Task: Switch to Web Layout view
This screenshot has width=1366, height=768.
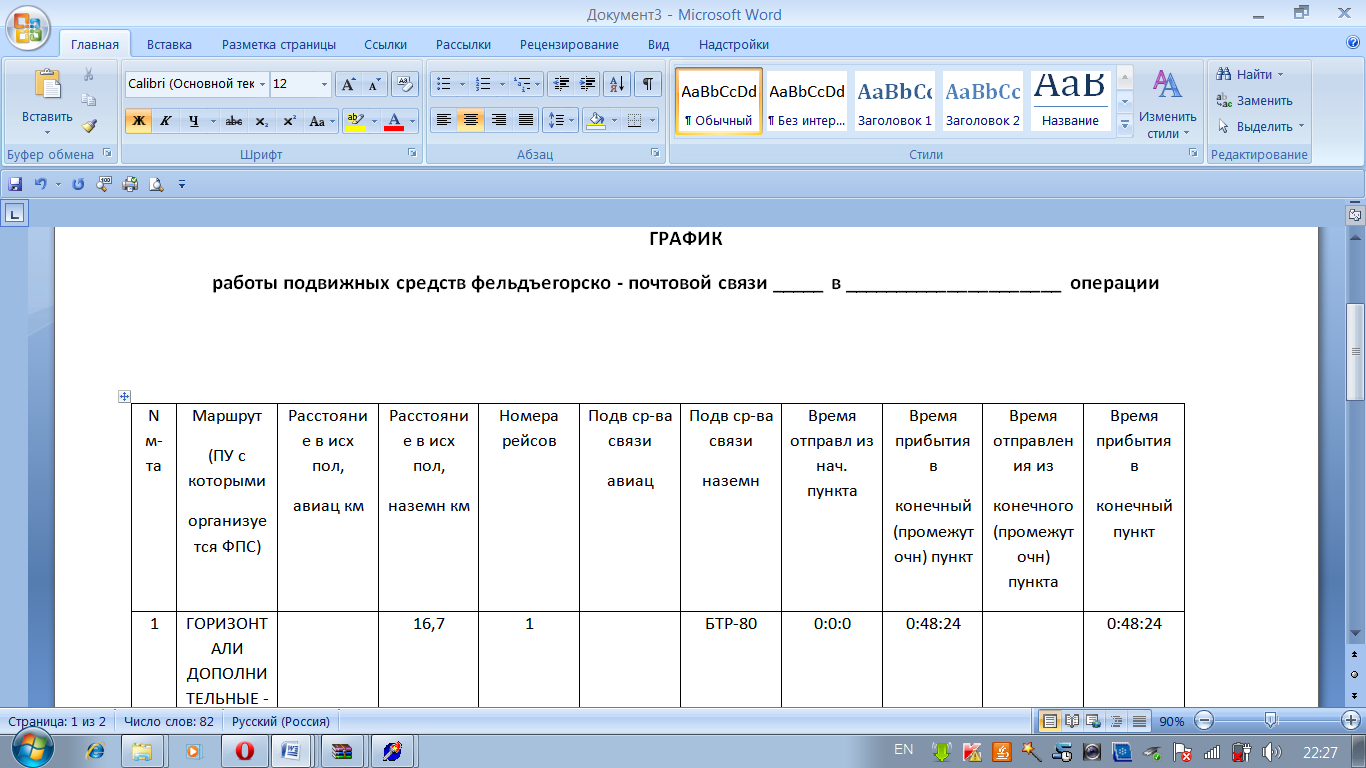Action: click(x=1094, y=721)
